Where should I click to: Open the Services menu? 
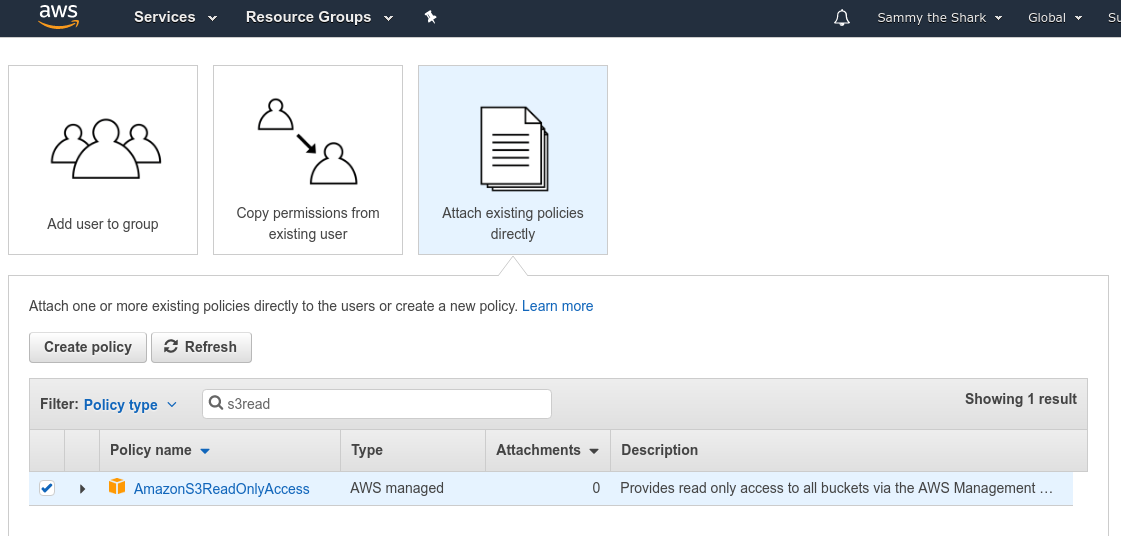tap(175, 17)
